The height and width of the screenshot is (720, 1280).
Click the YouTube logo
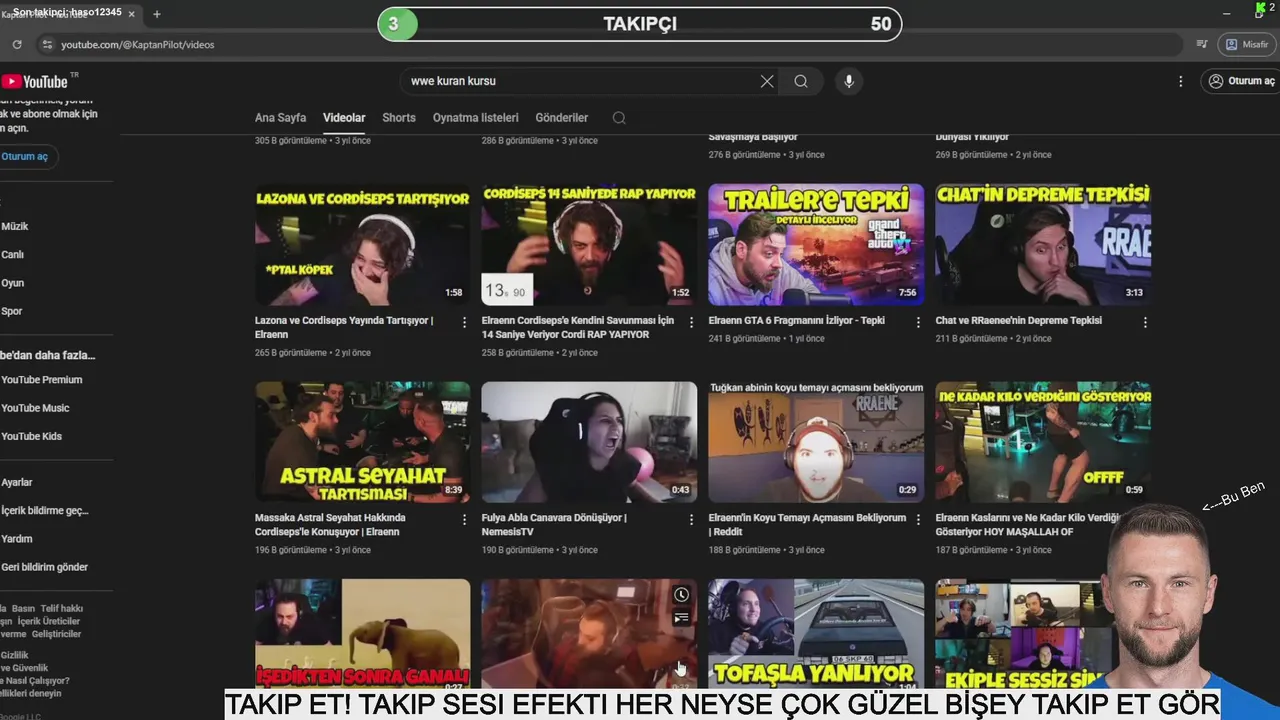click(35, 82)
